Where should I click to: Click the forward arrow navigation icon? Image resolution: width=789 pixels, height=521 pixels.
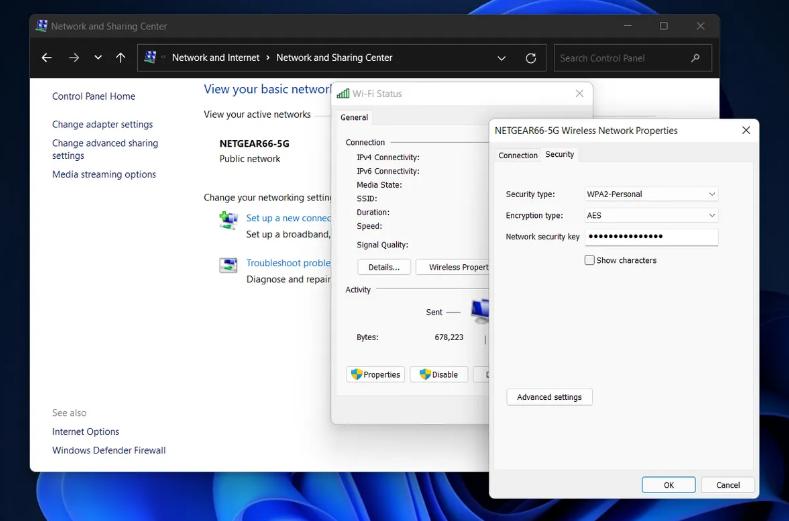click(x=73, y=58)
